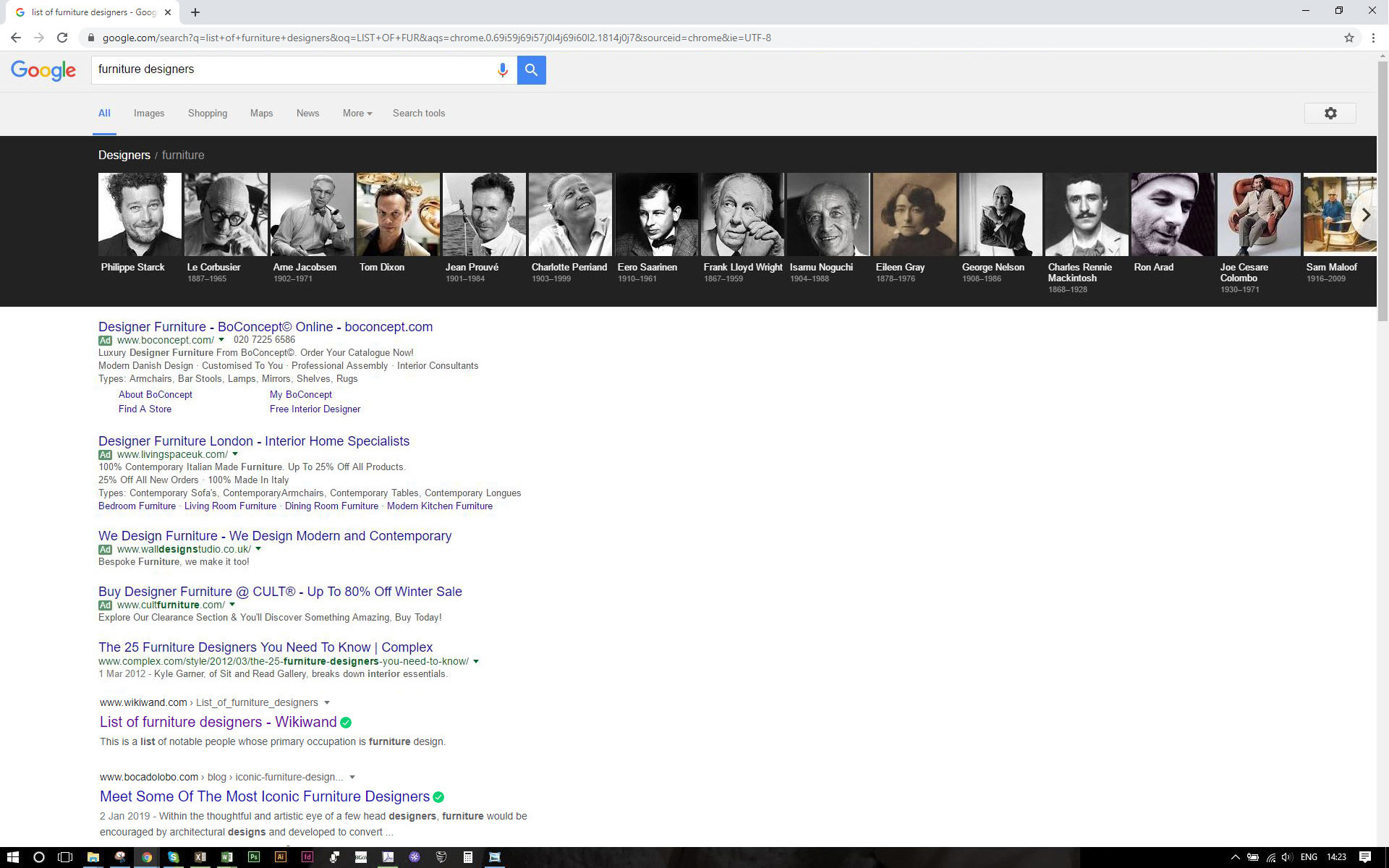
Task: Switch to Skype in taskbar
Action: tap(174, 857)
